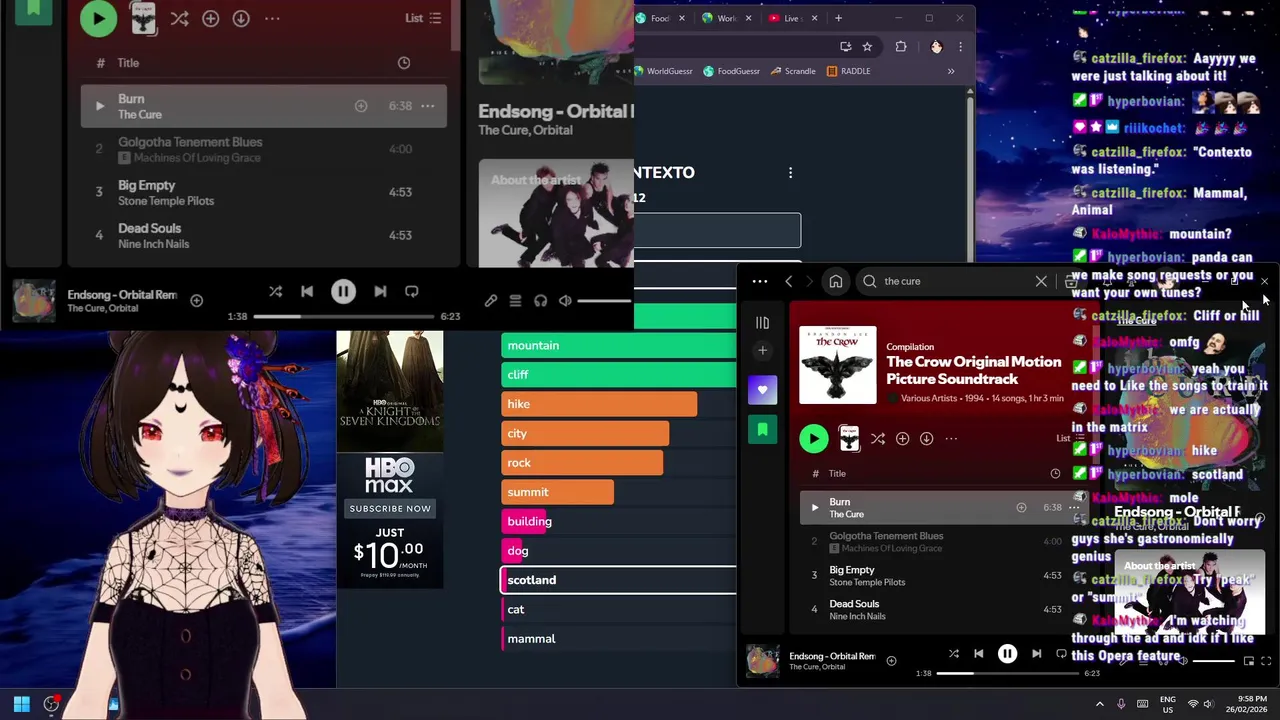Viewport: 1280px width, 720px height.
Task: Open album more-options dots in small Spotify window
Action: click(x=951, y=438)
